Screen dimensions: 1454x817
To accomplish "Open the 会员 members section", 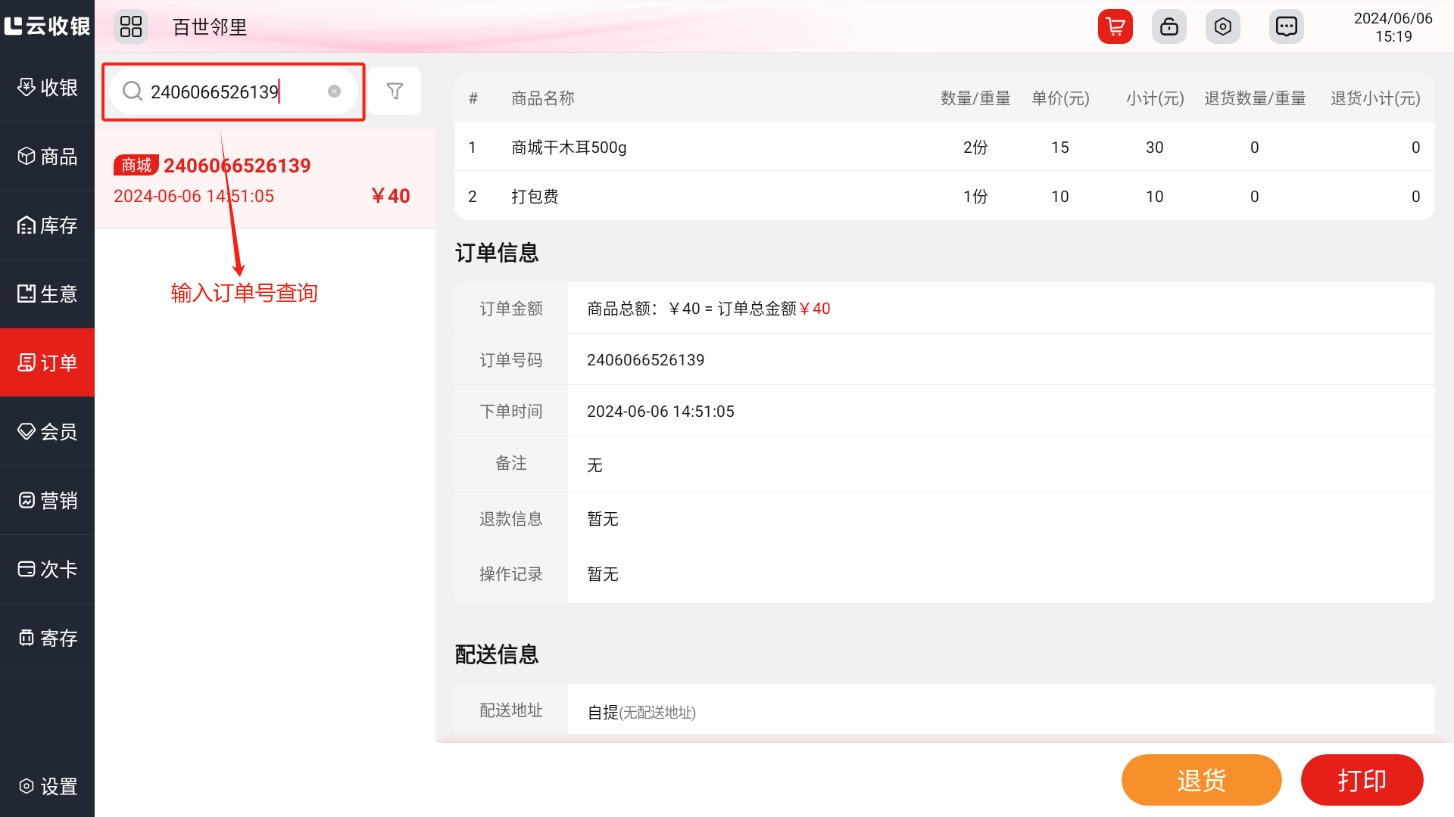I will click(47, 432).
